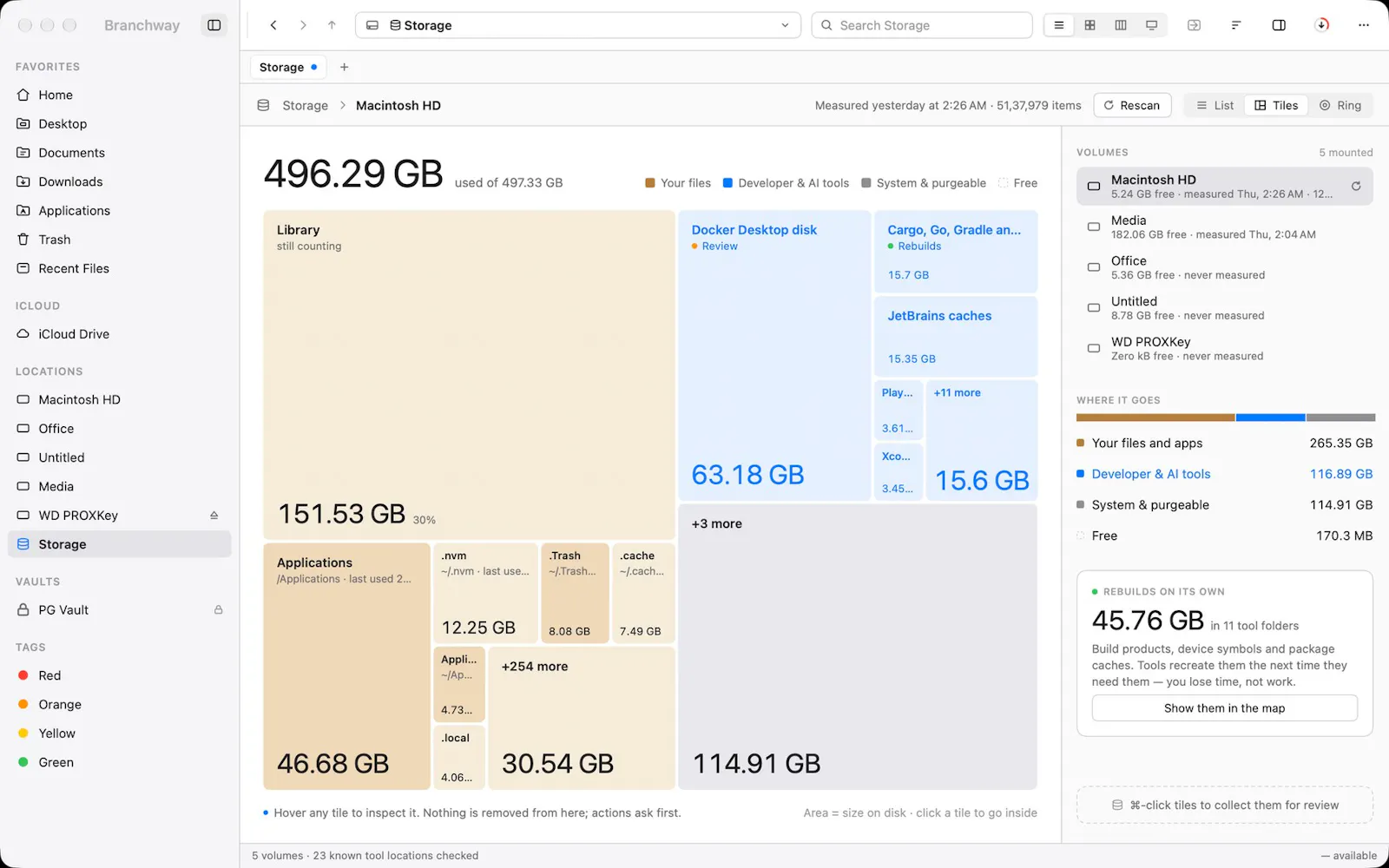Select Developer & AI tools breakdown row
1389x868 pixels.
1224,474
